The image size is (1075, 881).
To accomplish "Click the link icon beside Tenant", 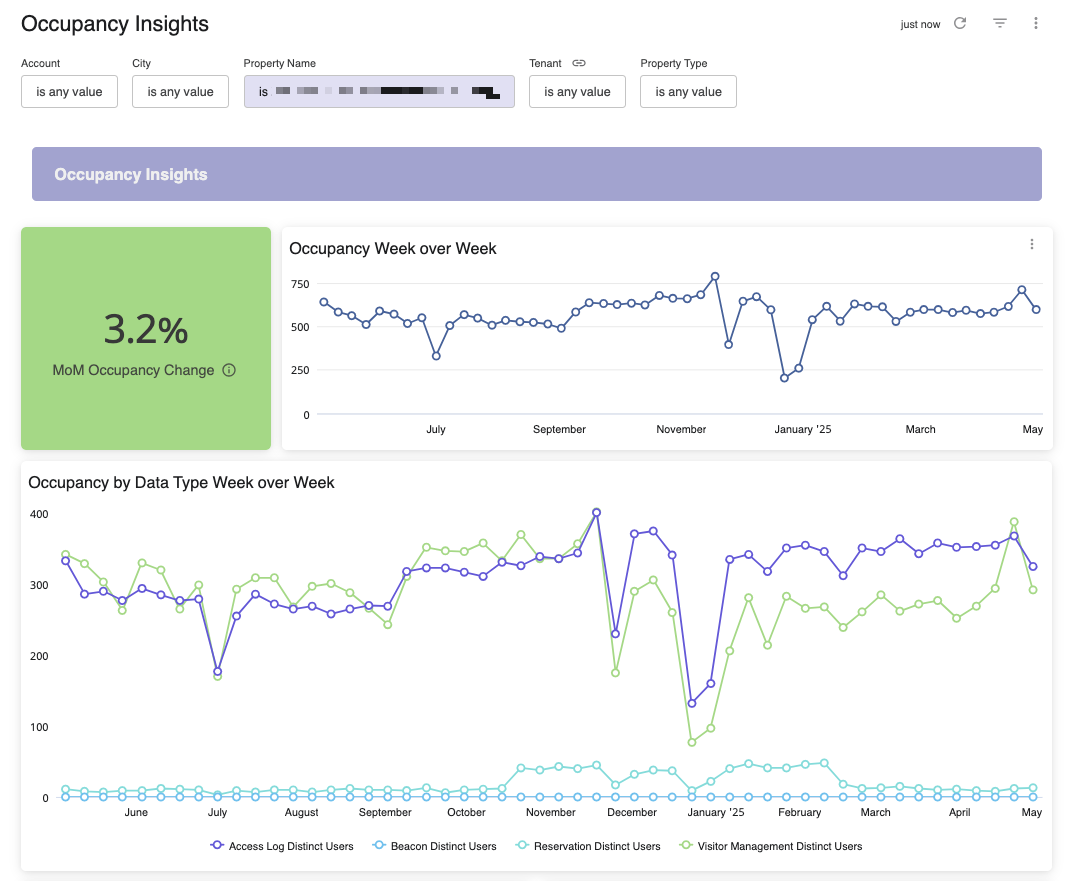I will [x=578, y=63].
